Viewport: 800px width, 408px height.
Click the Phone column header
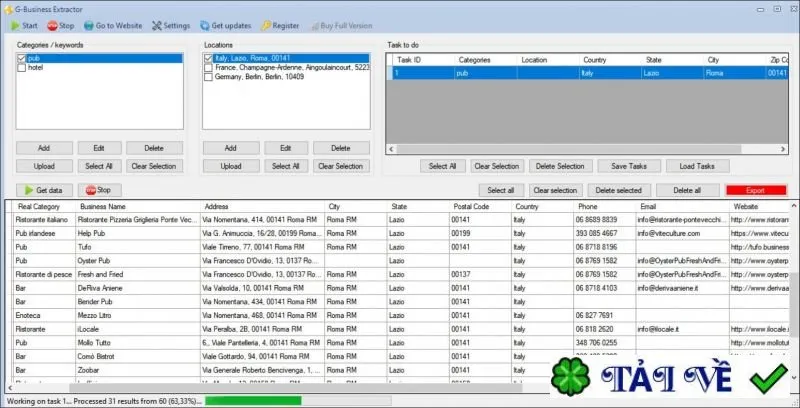coord(605,207)
